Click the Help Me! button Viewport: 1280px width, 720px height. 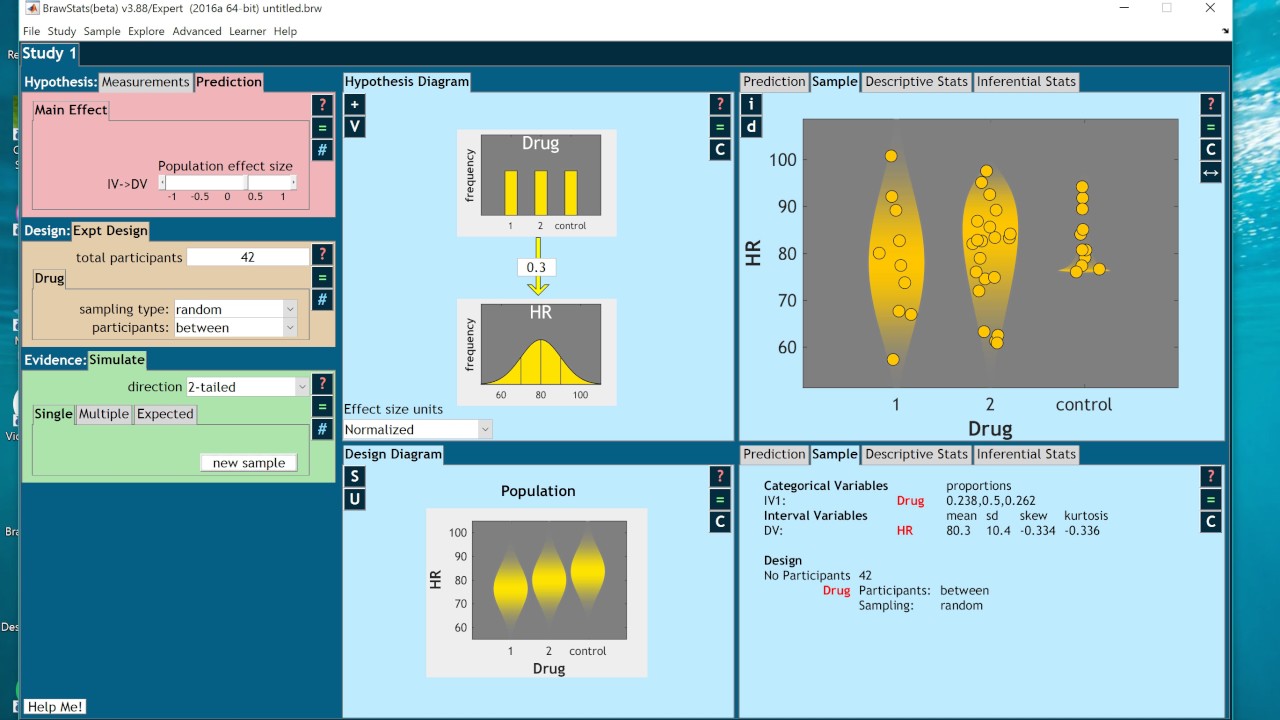click(55, 707)
